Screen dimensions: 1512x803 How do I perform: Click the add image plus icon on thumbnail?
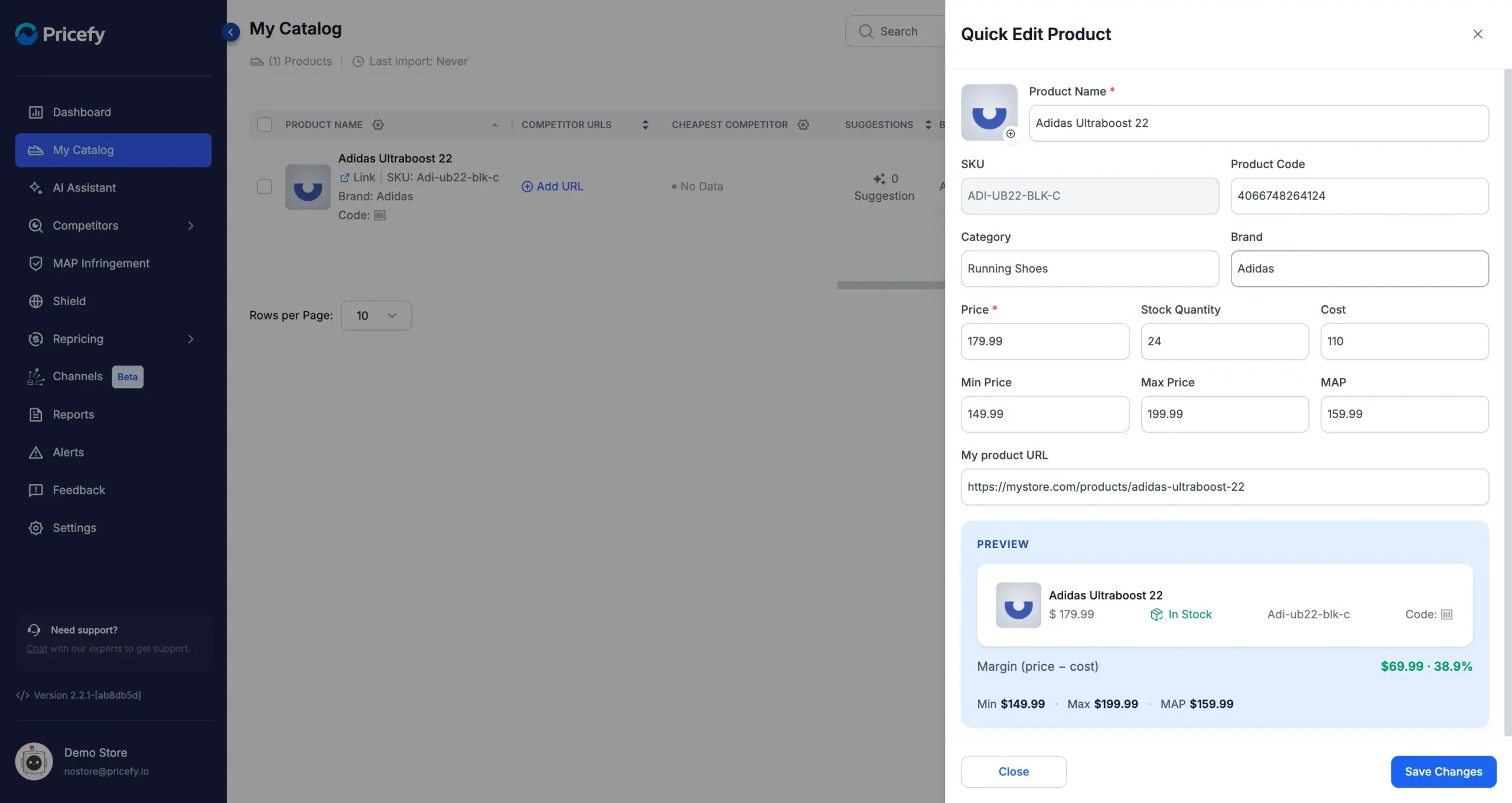coord(1011,133)
